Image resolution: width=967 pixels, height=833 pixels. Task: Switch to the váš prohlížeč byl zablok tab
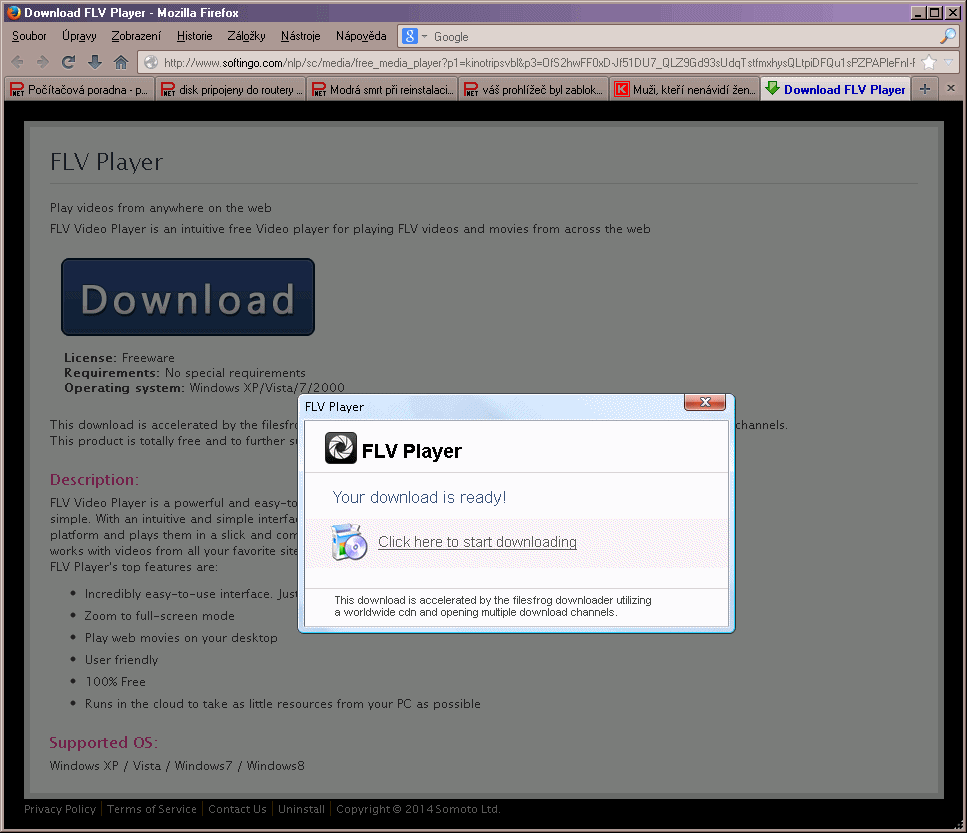(534, 89)
